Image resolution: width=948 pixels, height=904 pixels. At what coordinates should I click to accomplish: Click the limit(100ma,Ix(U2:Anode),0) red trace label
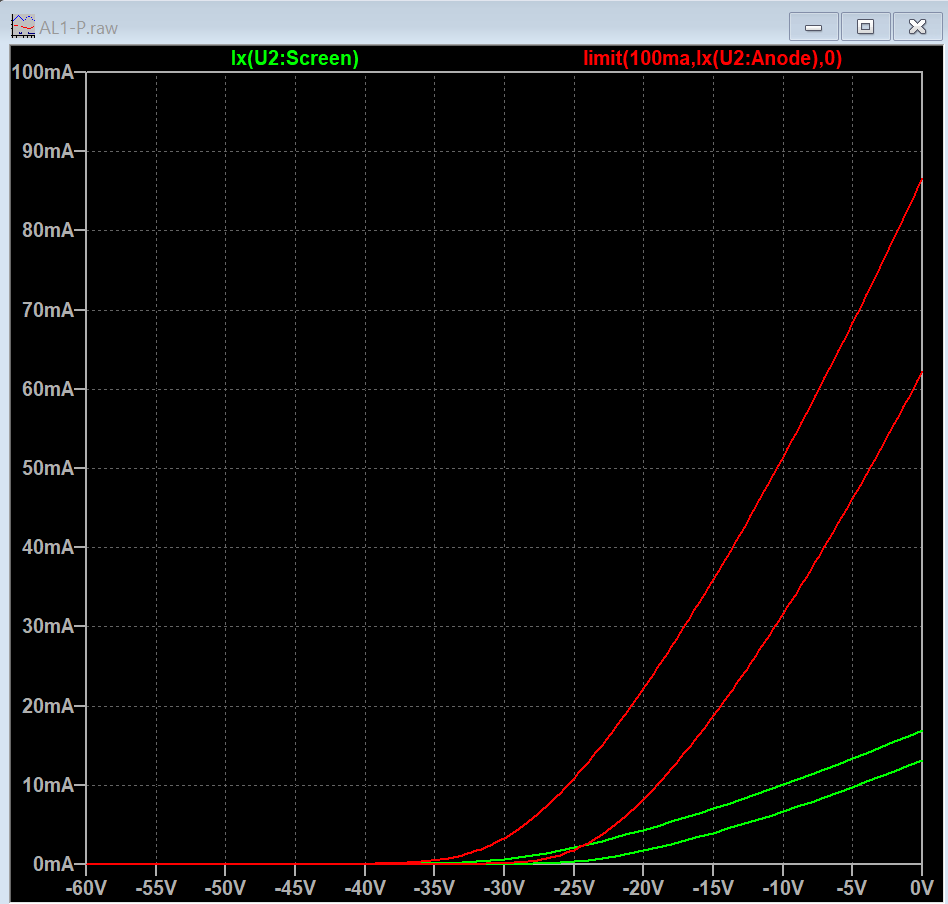712,58
